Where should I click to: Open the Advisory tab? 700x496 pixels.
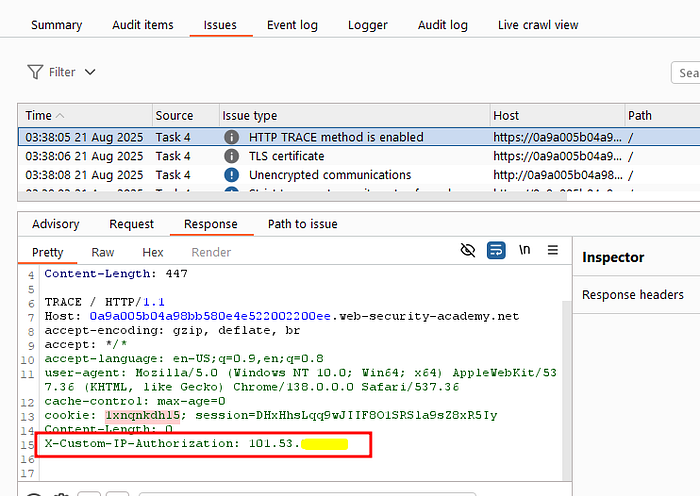tap(56, 224)
